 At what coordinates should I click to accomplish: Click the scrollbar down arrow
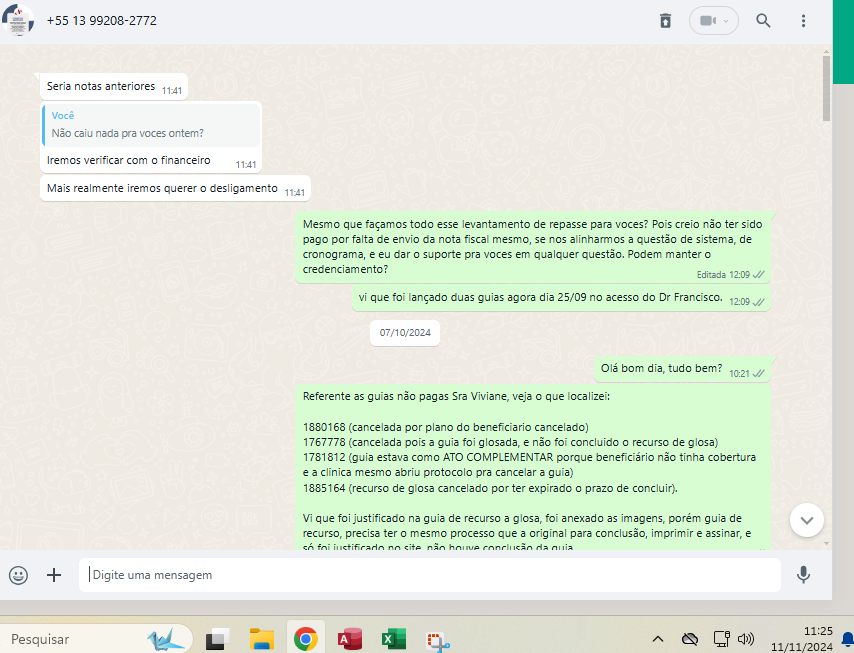point(827,543)
